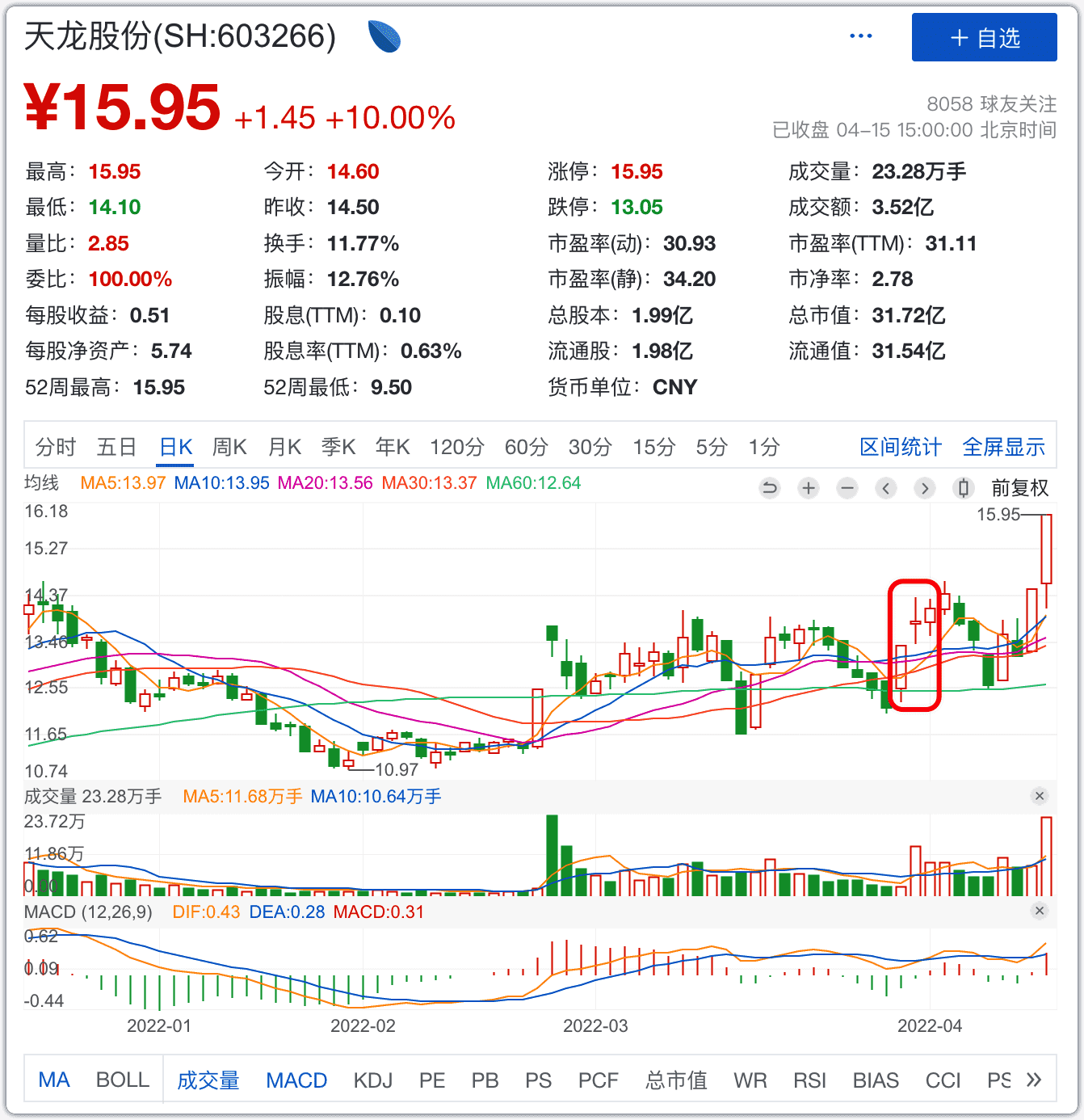Click the current price ¥15.95

123,107
